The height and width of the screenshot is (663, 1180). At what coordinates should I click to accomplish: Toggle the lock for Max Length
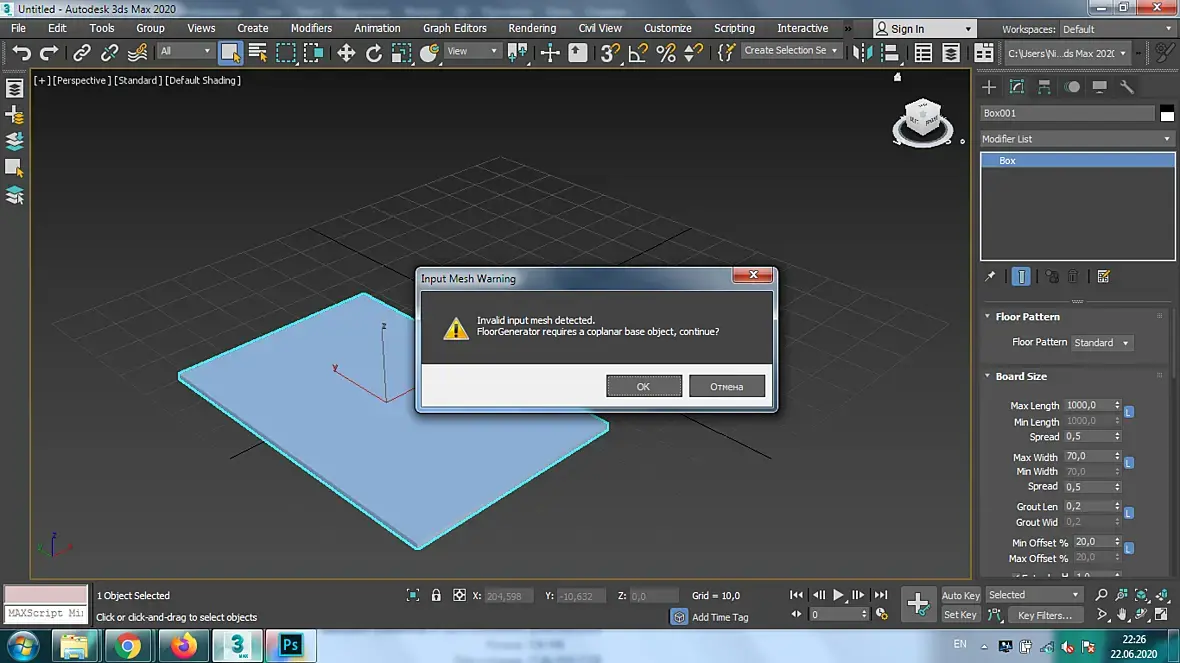tap(1129, 412)
